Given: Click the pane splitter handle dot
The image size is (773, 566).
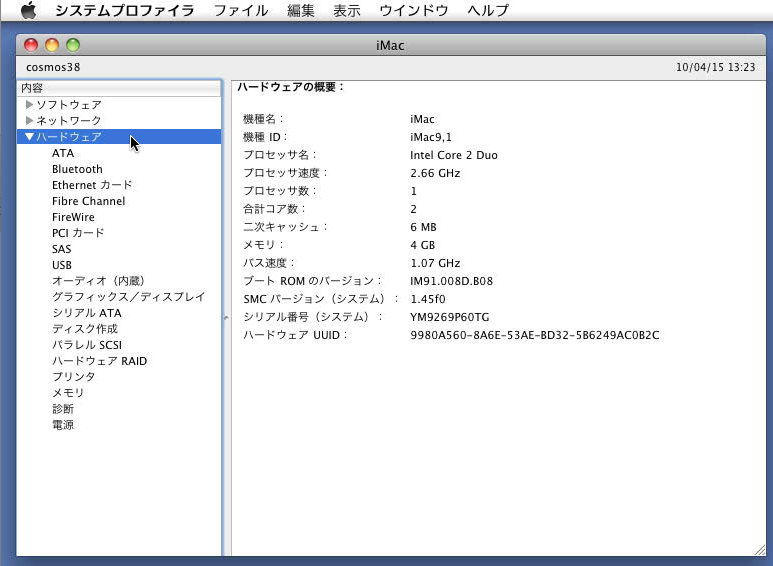Looking at the screenshot, I should [226, 317].
